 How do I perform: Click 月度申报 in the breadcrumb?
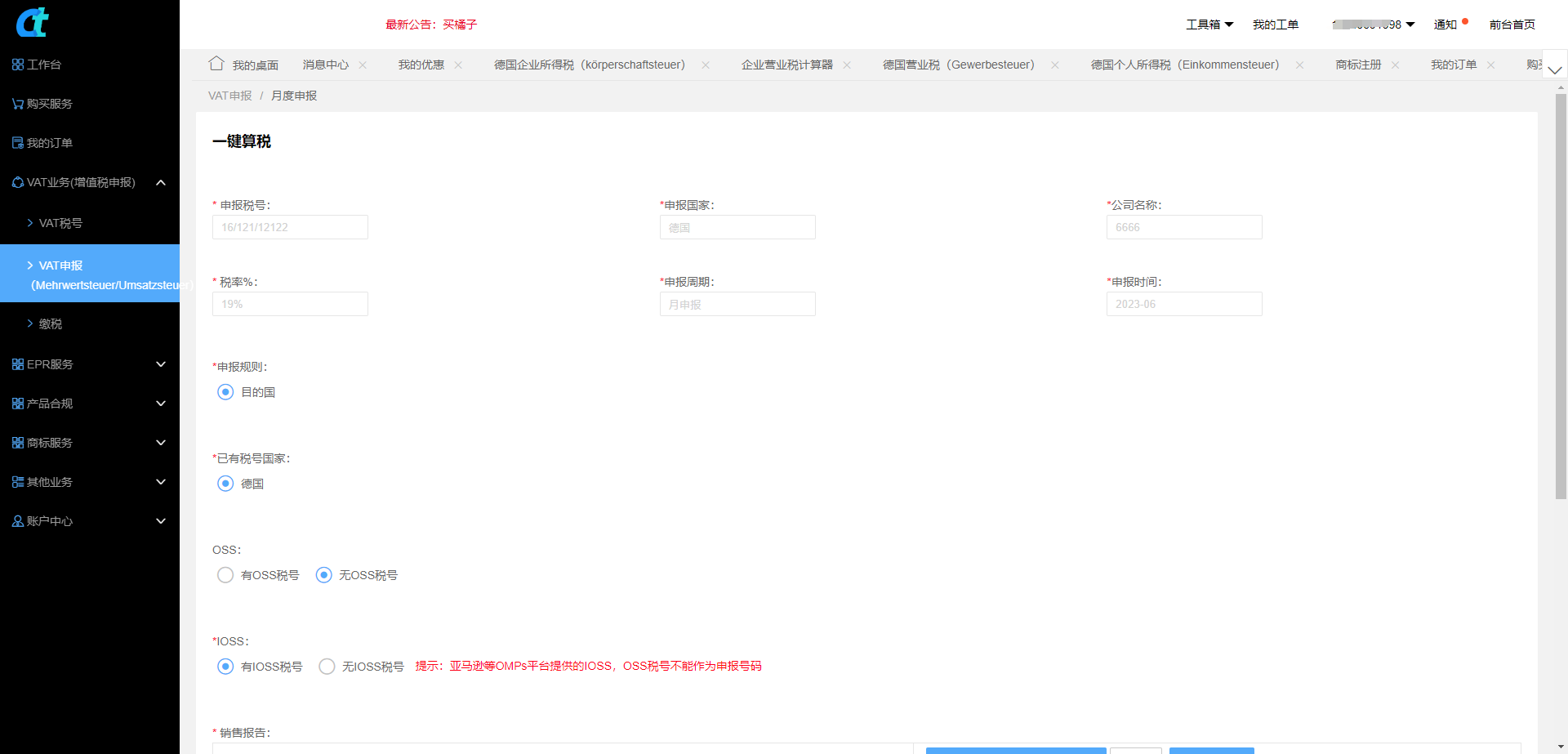coord(294,96)
